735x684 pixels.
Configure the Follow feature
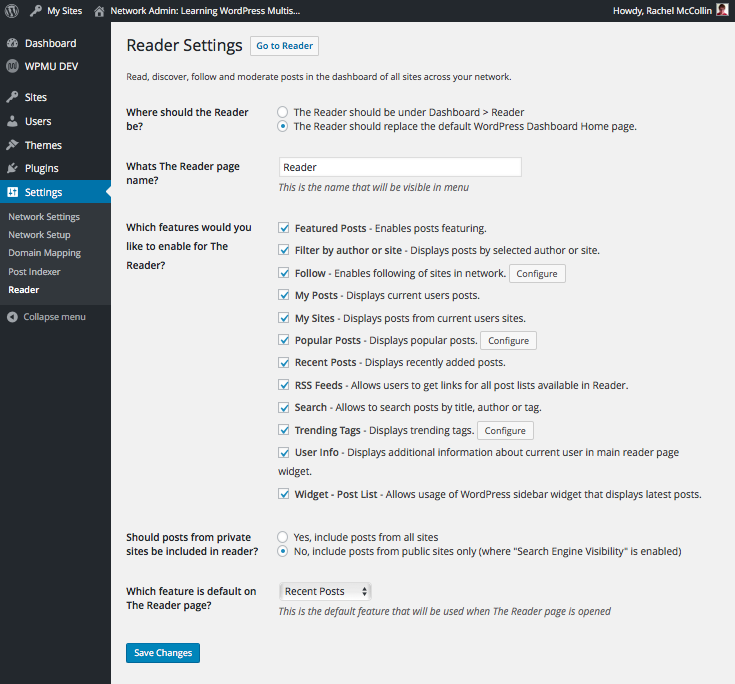pyautogui.click(x=537, y=273)
